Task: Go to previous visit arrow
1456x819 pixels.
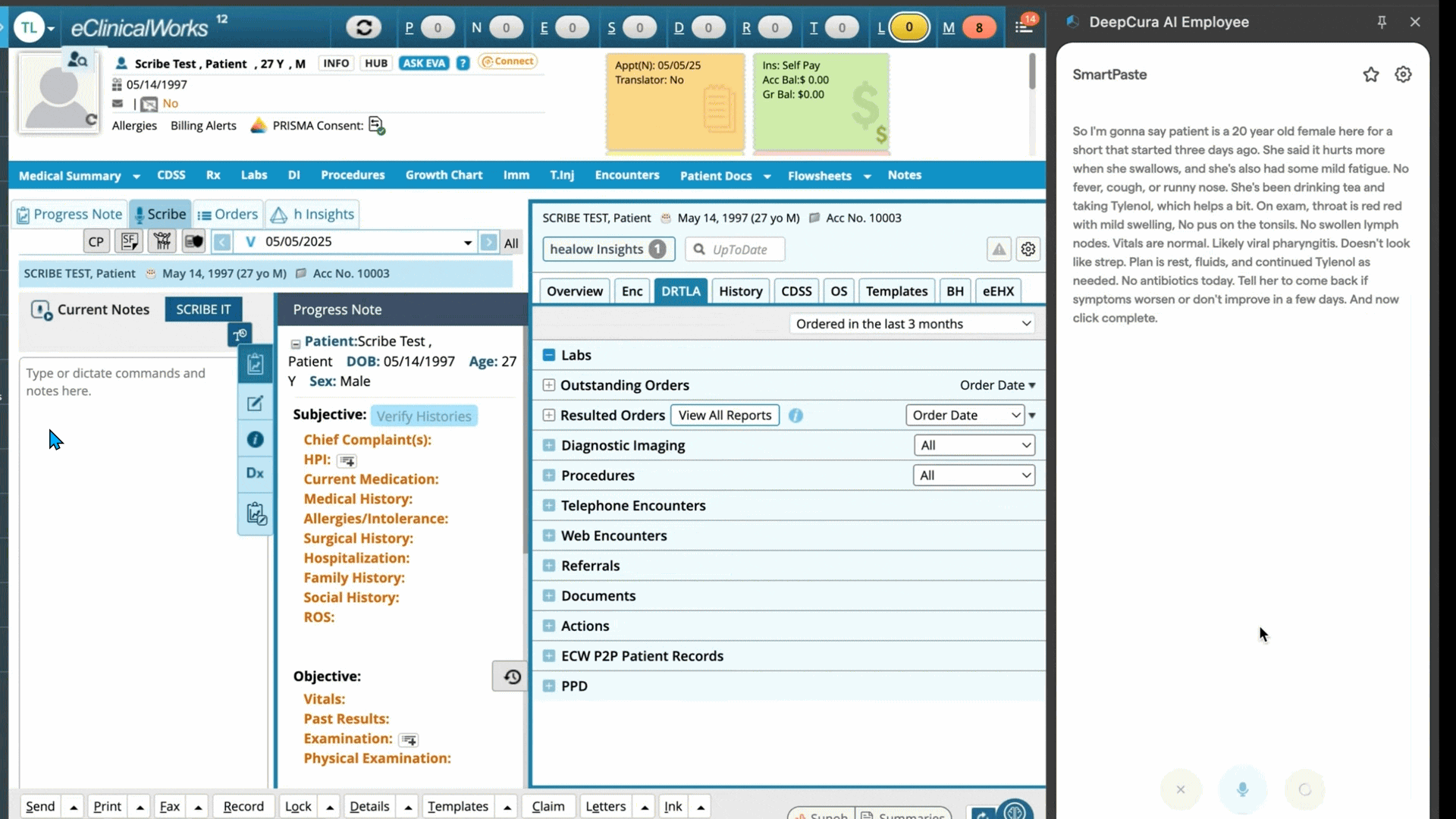Action: click(222, 242)
